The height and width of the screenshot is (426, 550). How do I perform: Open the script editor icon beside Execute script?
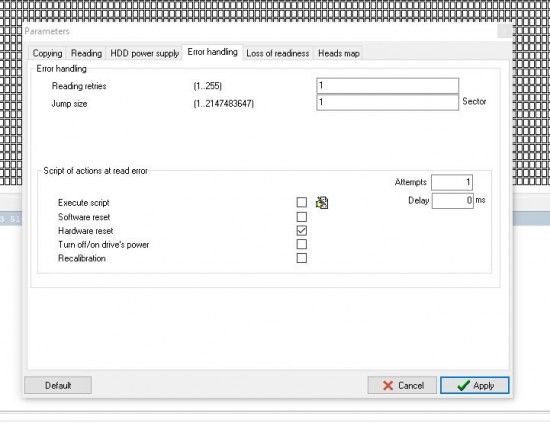(322, 202)
